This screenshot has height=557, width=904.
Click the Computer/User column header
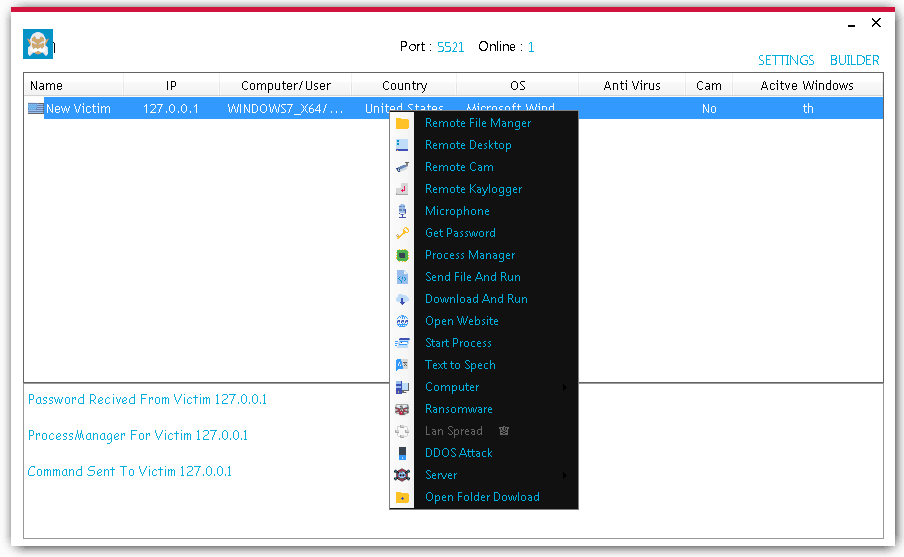(286, 86)
